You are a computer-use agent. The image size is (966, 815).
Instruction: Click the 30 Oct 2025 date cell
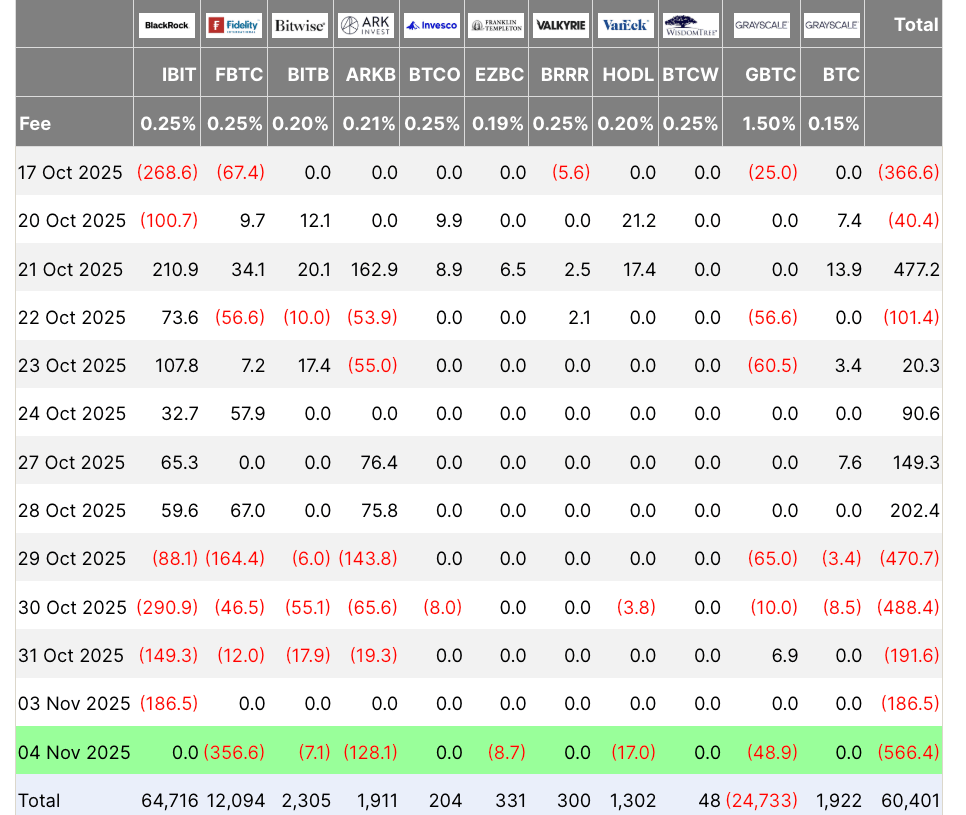point(70,607)
